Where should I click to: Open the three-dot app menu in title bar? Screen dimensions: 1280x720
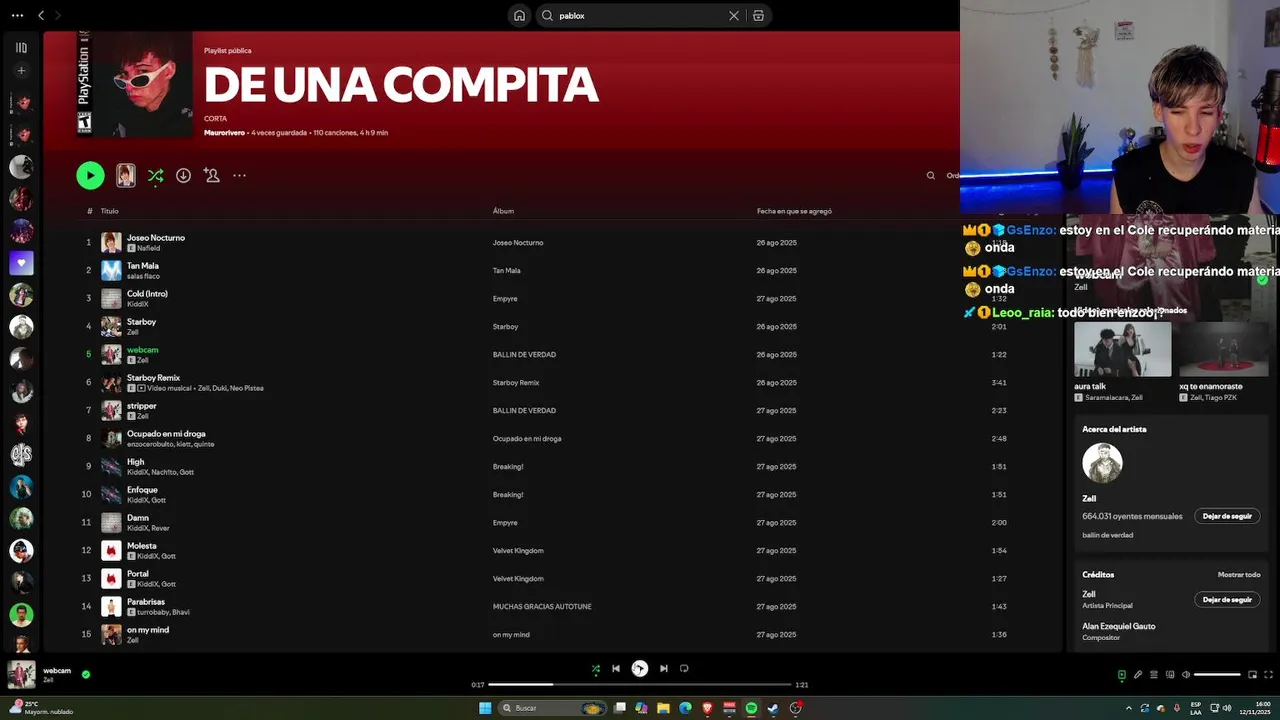coord(17,15)
